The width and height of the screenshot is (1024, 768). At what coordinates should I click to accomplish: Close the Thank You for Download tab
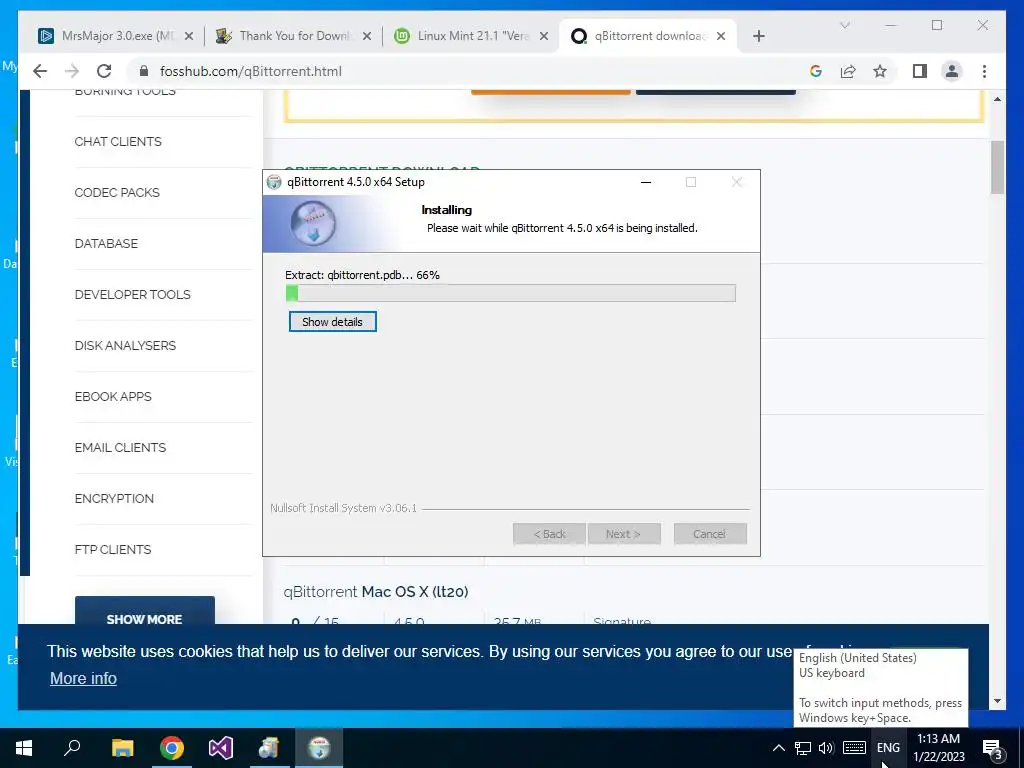coord(367,36)
